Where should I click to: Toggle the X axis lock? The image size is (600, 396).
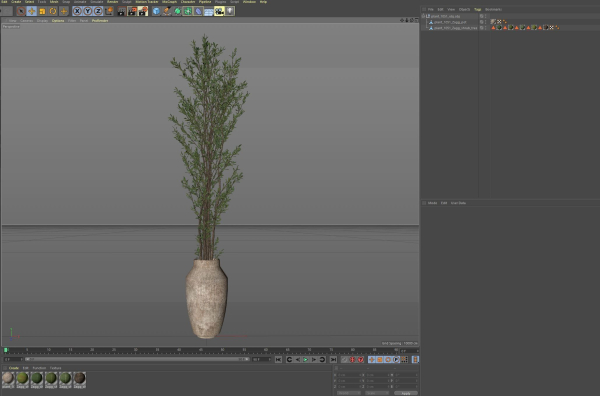click(77, 11)
